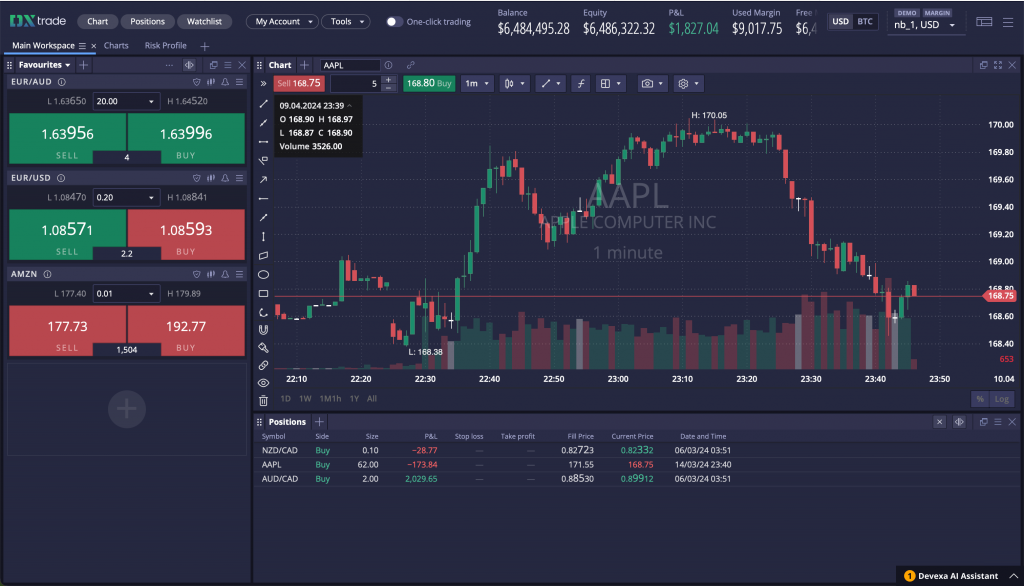This screenshot has width=1024, height=586.
Task: Add a new workspace tab
Action: click(204, 46)
